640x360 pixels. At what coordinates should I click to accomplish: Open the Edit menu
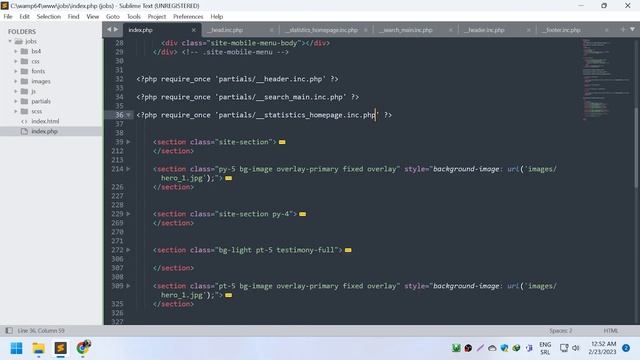pyautogui.click(x=24, y=17)
